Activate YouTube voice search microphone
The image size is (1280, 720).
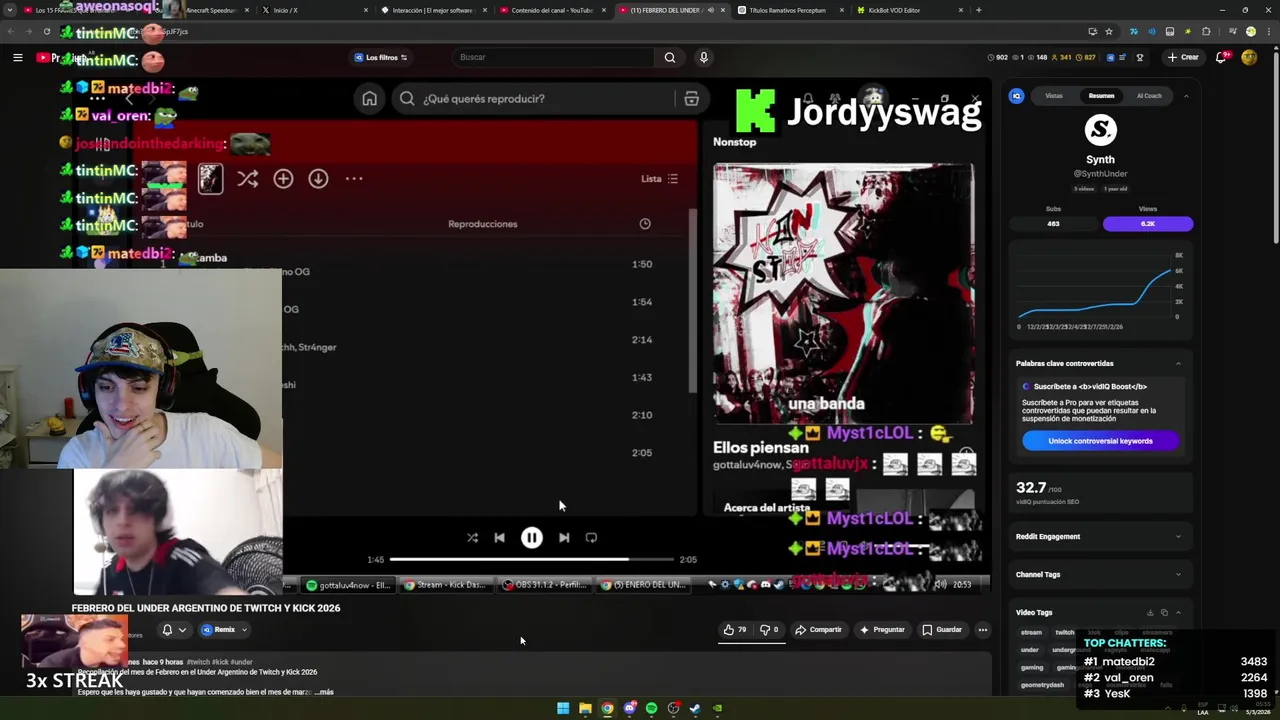(x=703, y=57)
